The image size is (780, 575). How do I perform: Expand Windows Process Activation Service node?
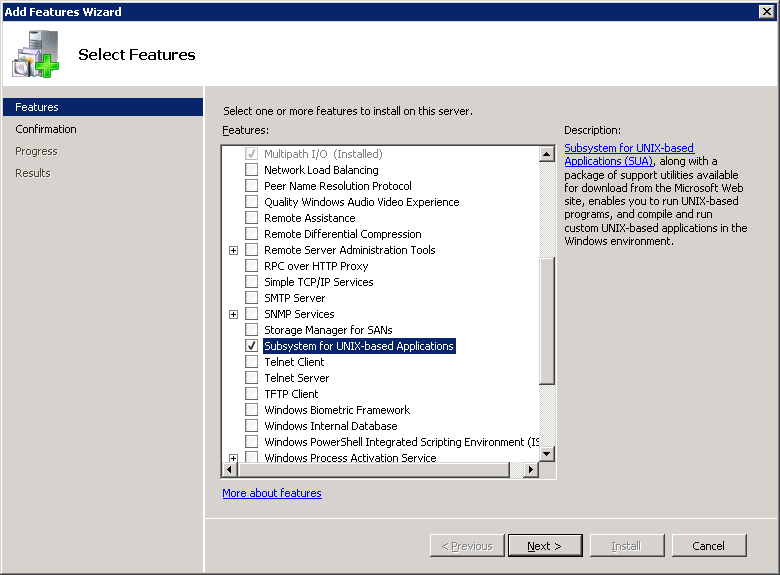click(x=233, y=458)
